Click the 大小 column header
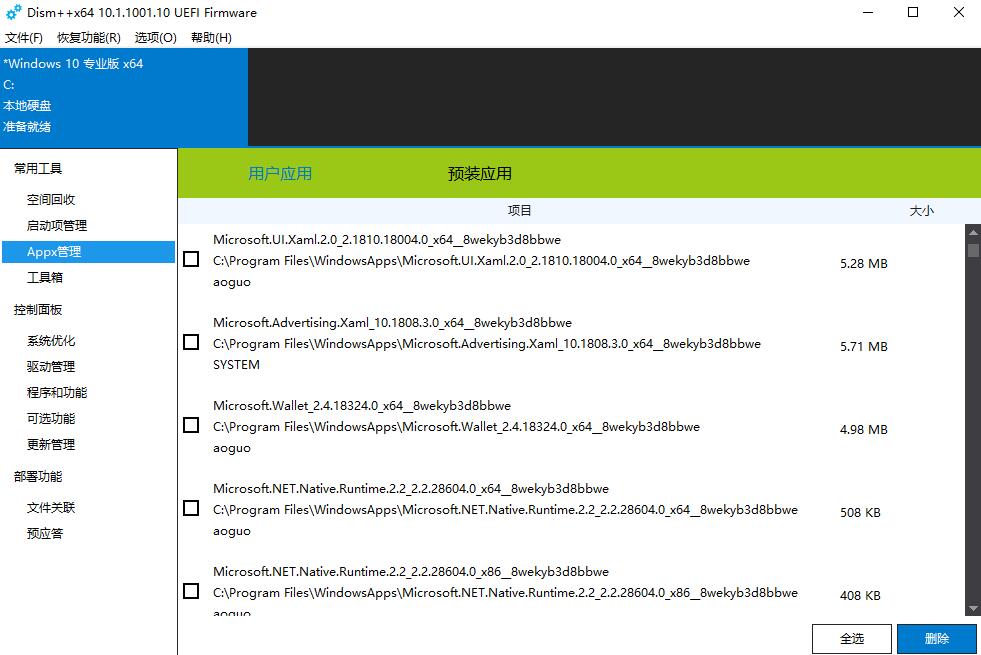 click(921, 211)
